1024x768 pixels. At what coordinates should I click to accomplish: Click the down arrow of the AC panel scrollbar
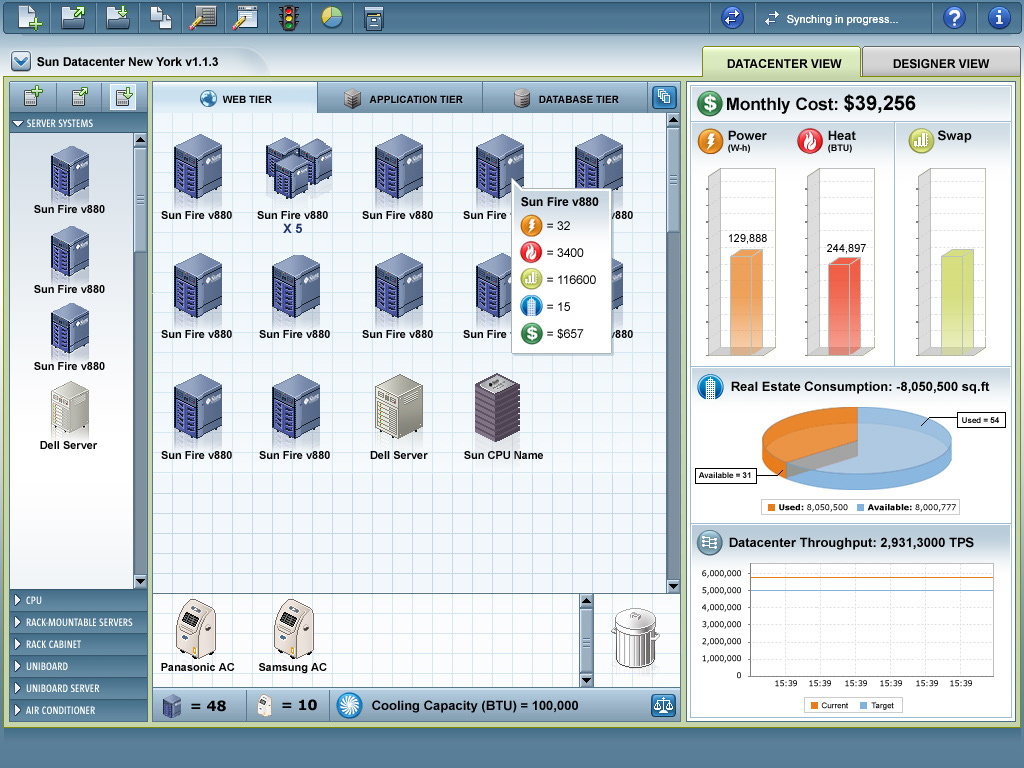click(586, 680)
